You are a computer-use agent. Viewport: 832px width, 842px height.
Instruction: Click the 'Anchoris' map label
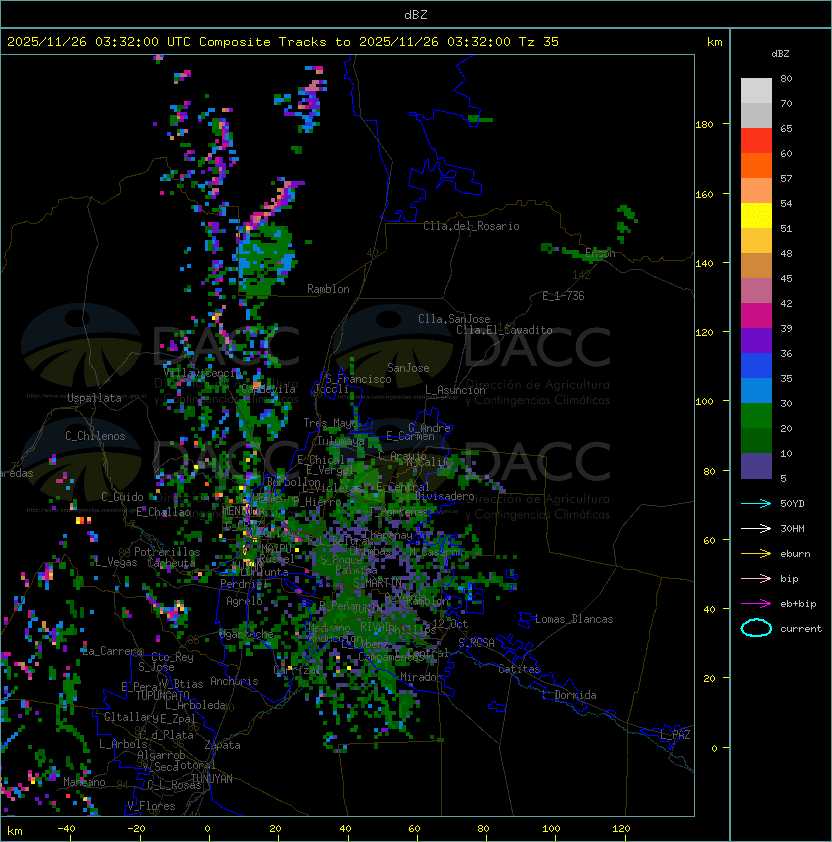coord(234,681)
